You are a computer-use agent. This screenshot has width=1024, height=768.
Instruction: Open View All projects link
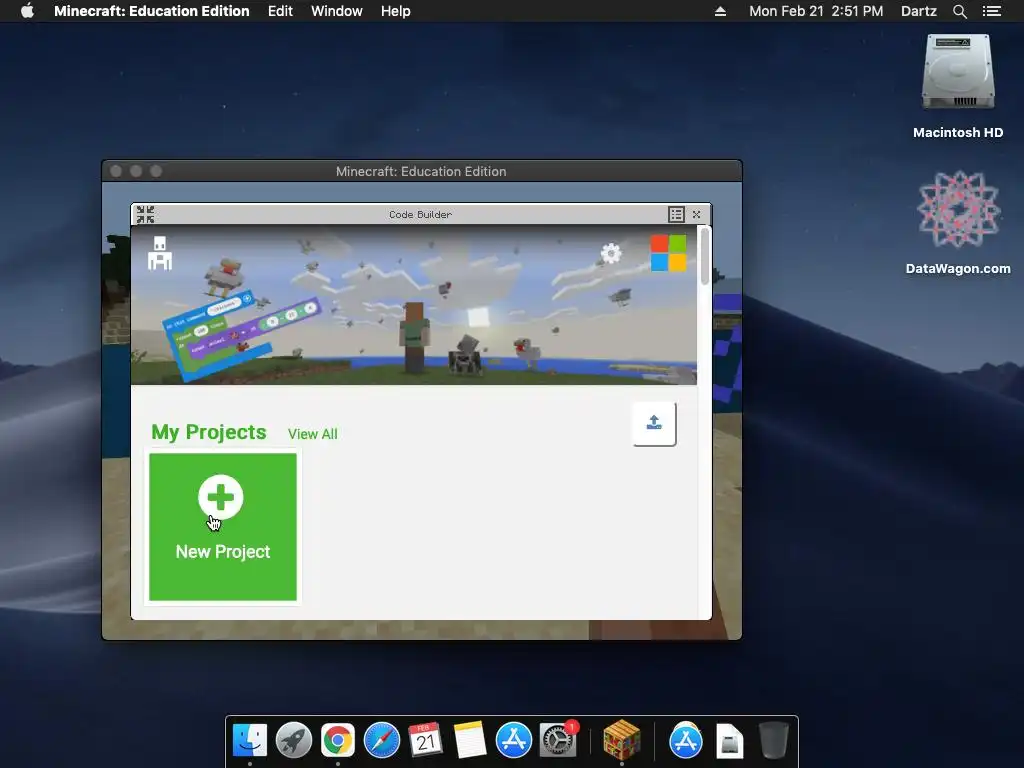coord(313,434)
